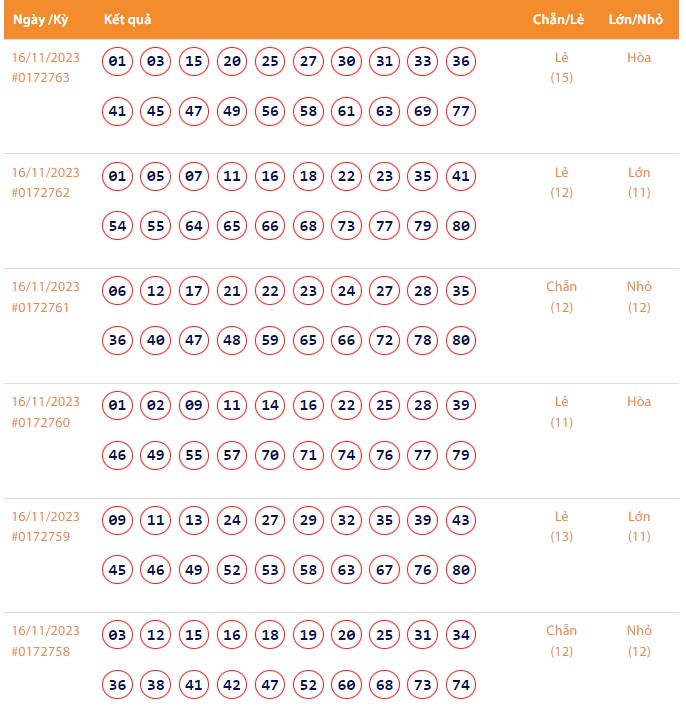Pick ball 70 in draw #0172760
Image resolution: width=686 pixels, height=725 pixels.
tap(270, 456)
